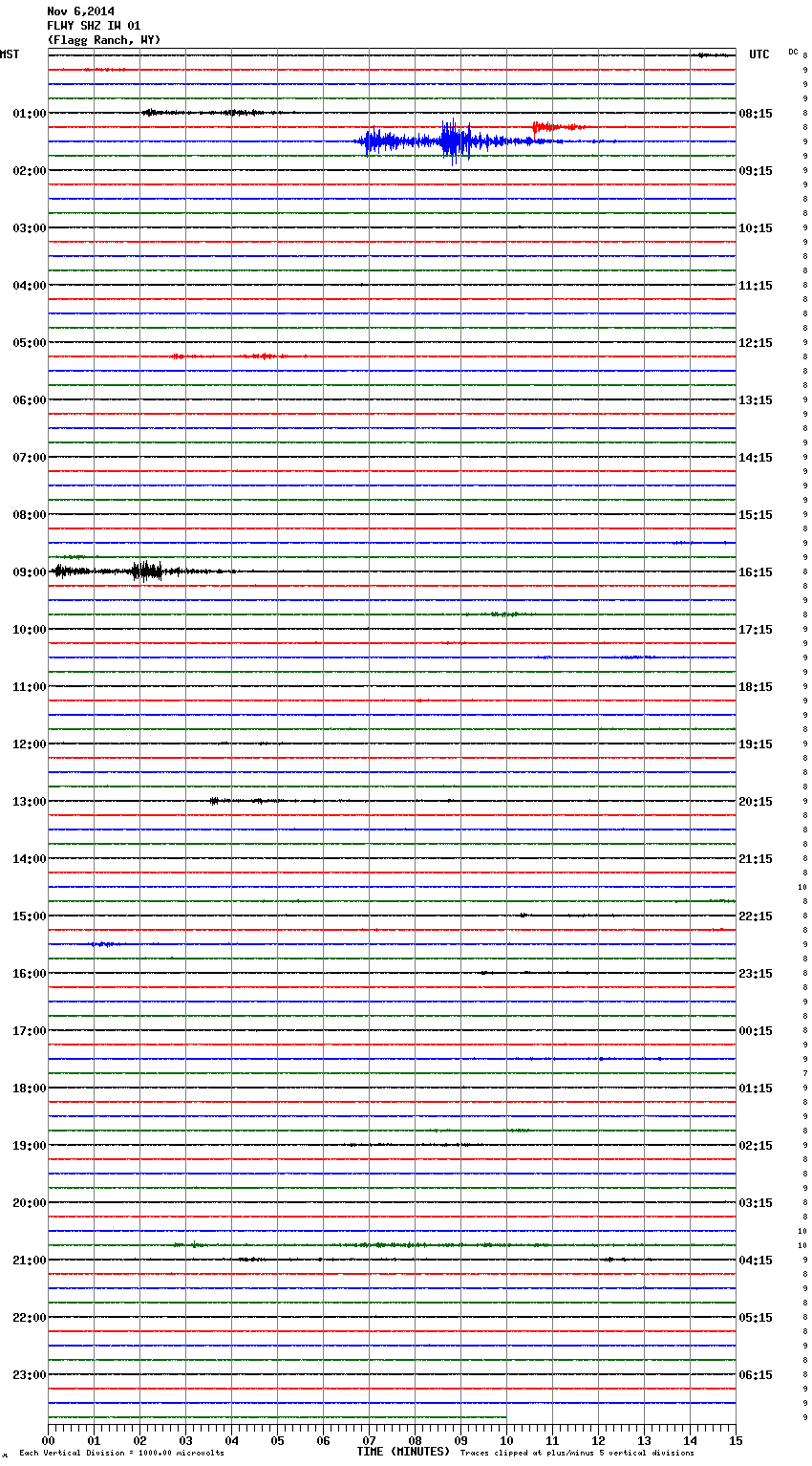Click the "Traces clipped at plus/minus 5 vertical divisions" note

point(577,1454)
